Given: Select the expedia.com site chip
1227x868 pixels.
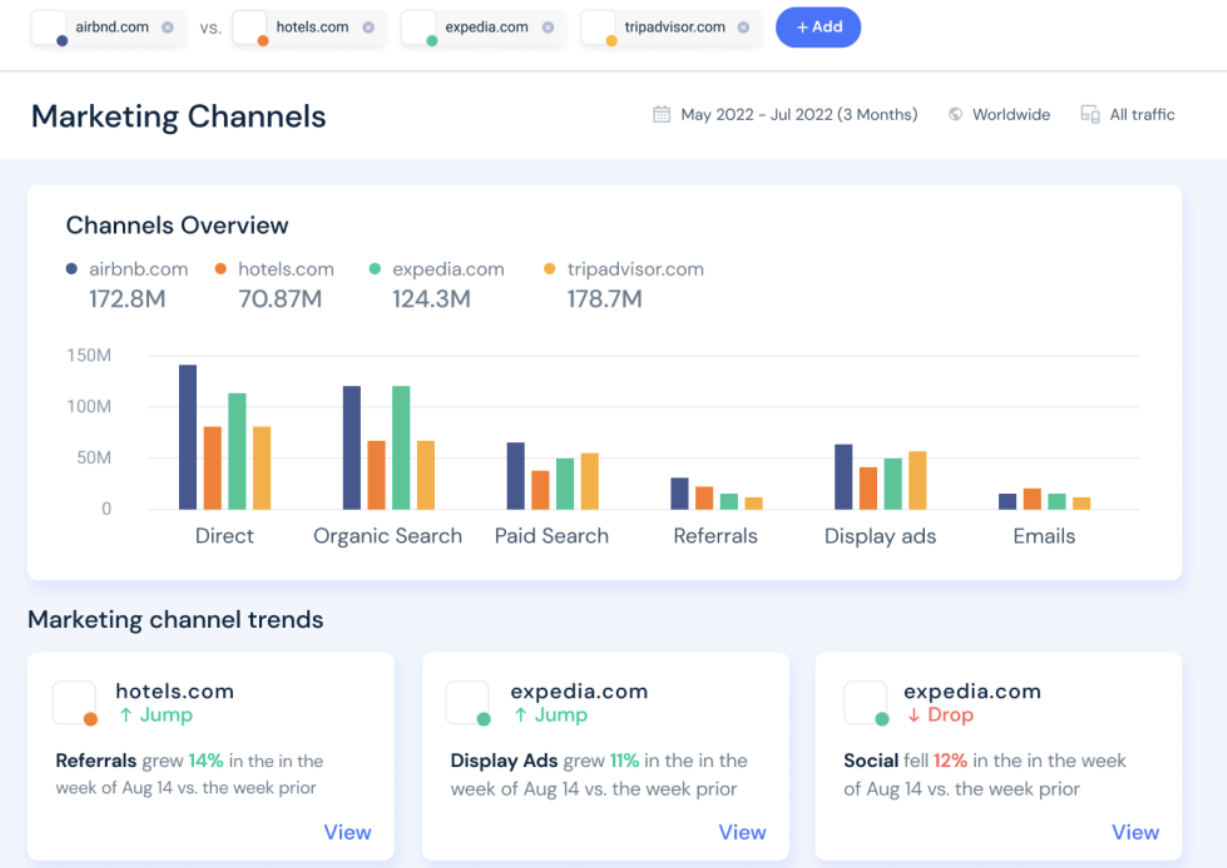Looking at the screenshot, I should [483, 28].
